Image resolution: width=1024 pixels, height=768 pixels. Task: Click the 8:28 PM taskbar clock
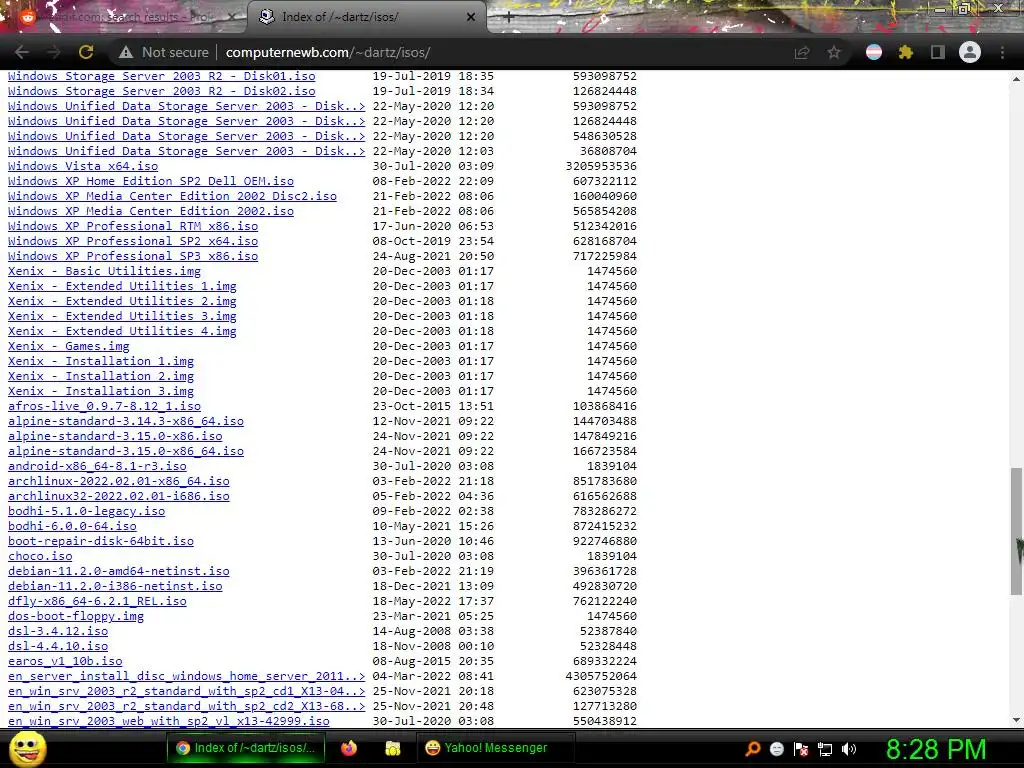[x=935, y=749]
